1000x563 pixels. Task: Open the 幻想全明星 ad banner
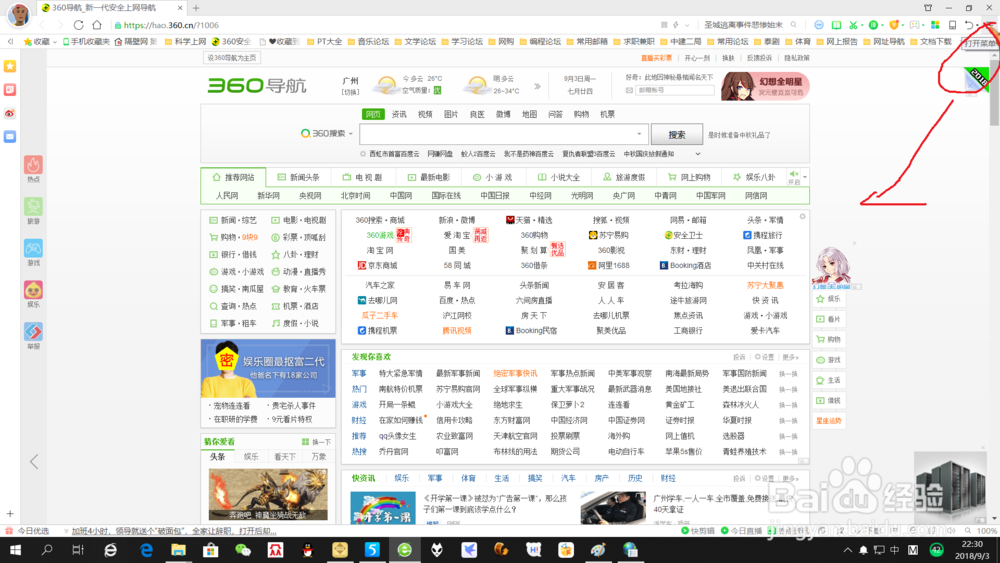765,86
